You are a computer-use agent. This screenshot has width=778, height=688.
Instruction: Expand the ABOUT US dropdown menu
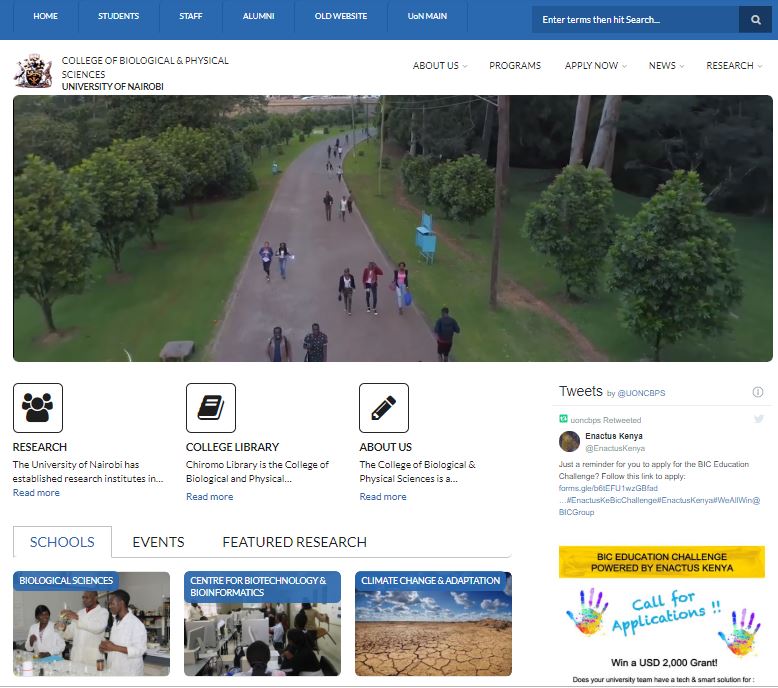[440, 66]
